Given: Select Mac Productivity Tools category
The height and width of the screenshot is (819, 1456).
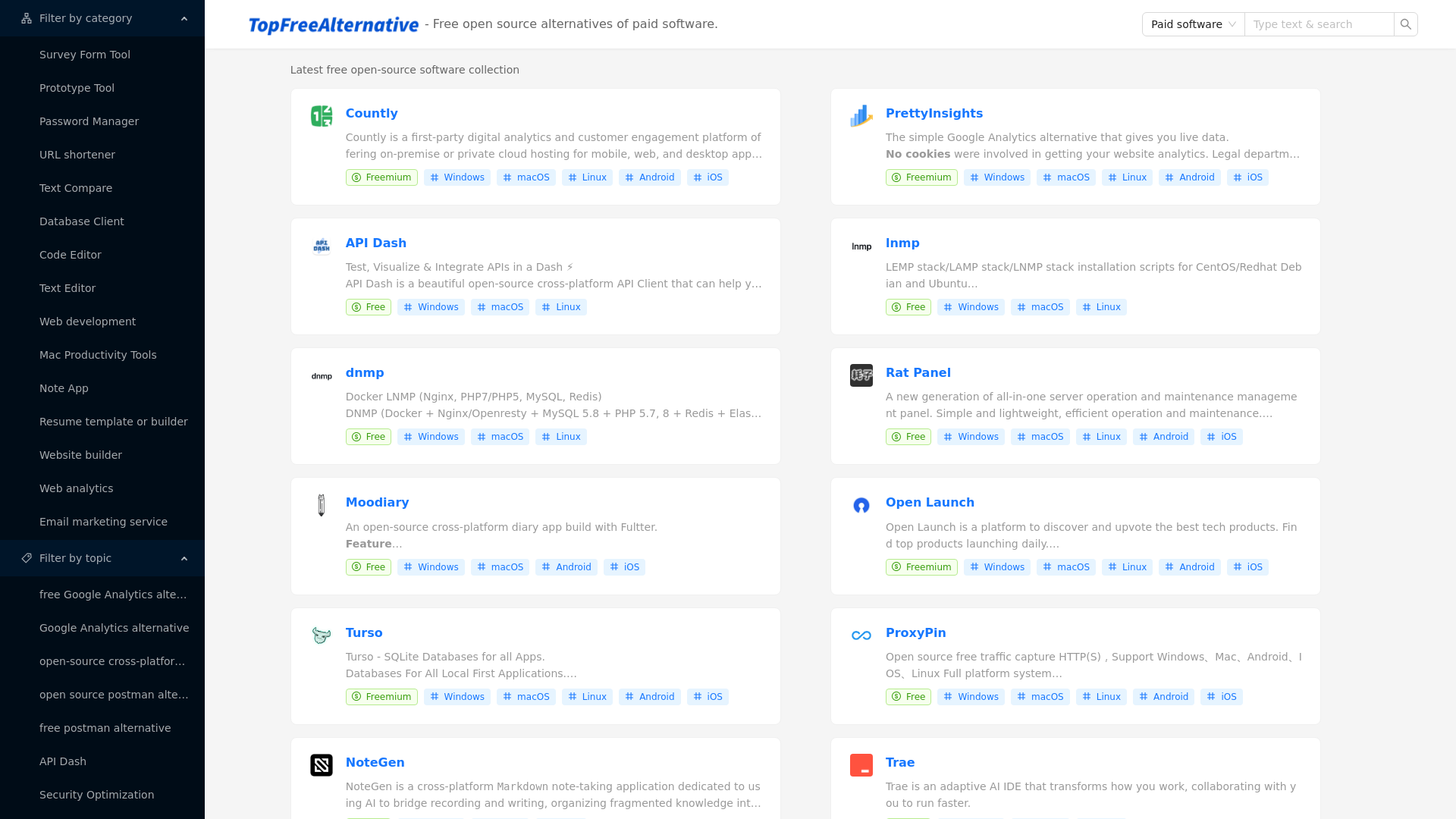Looking at the screenshot, I should coord(102,355).
